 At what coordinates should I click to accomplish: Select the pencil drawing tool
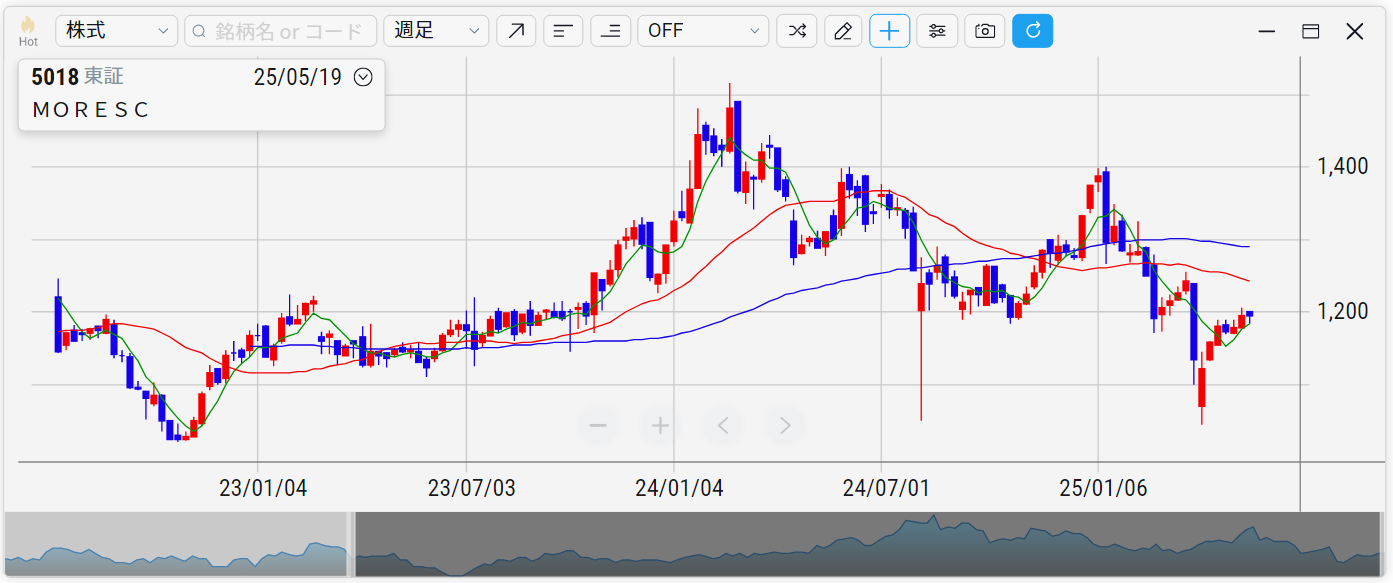pos(843,31)
